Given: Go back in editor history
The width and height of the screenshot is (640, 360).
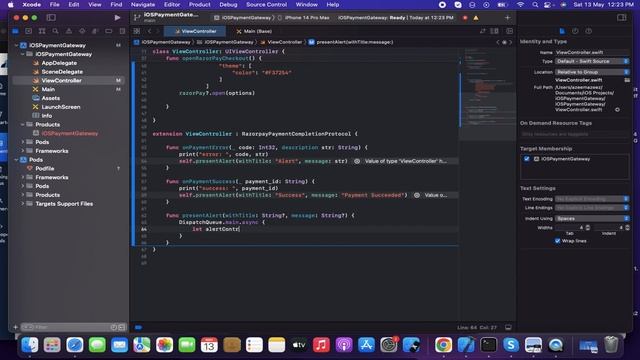Looking at the screenshot, I should pos(149,31).
